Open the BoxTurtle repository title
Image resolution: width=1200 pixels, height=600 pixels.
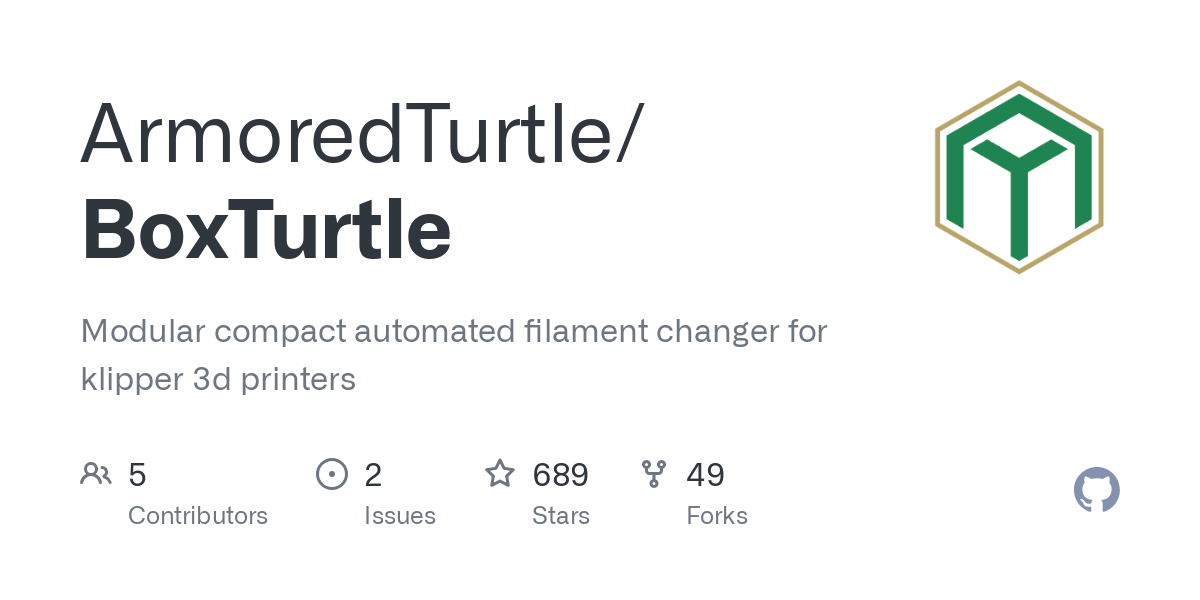266,229
